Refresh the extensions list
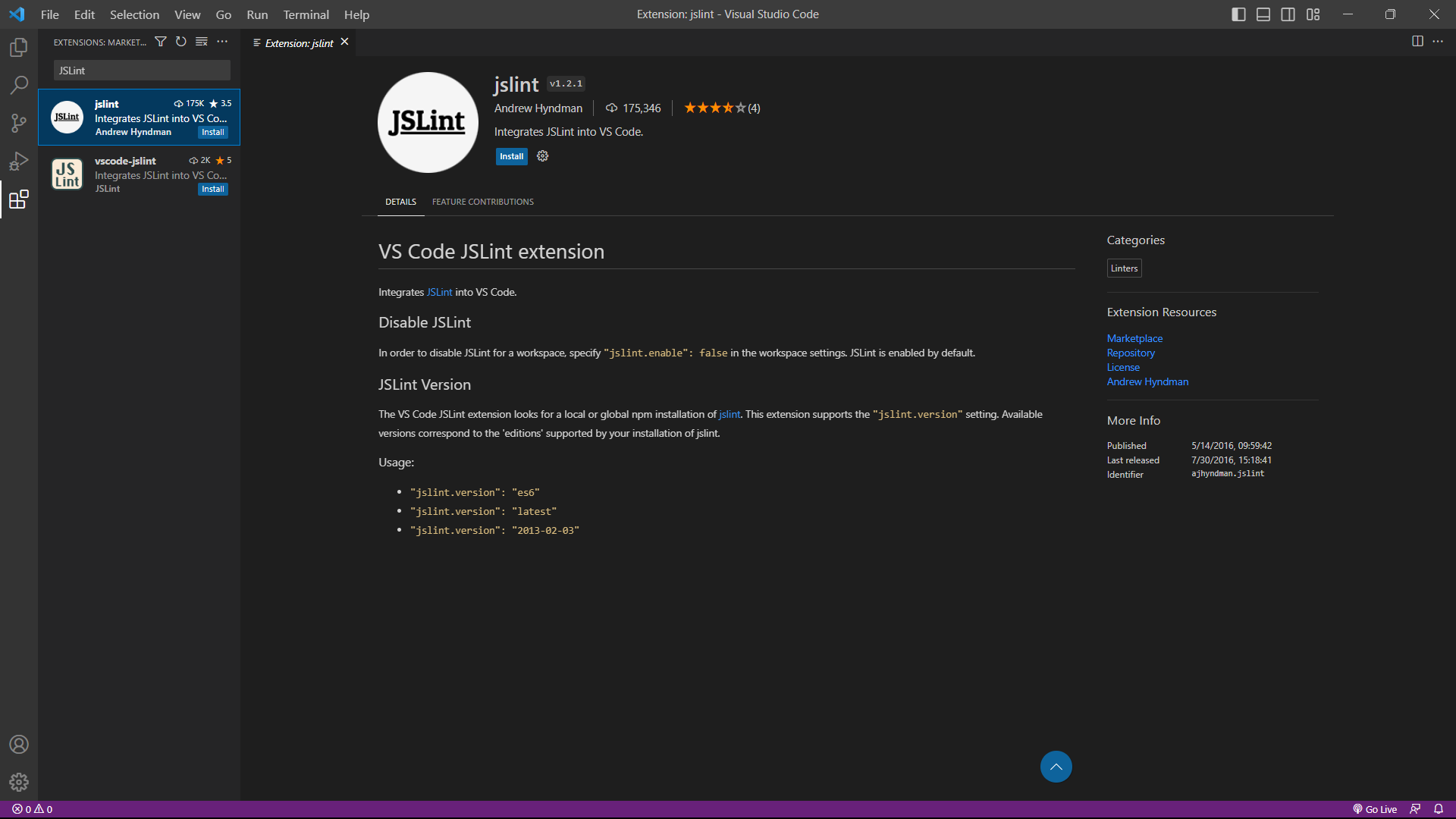The image size is (1456, 819). click(181, 42)
